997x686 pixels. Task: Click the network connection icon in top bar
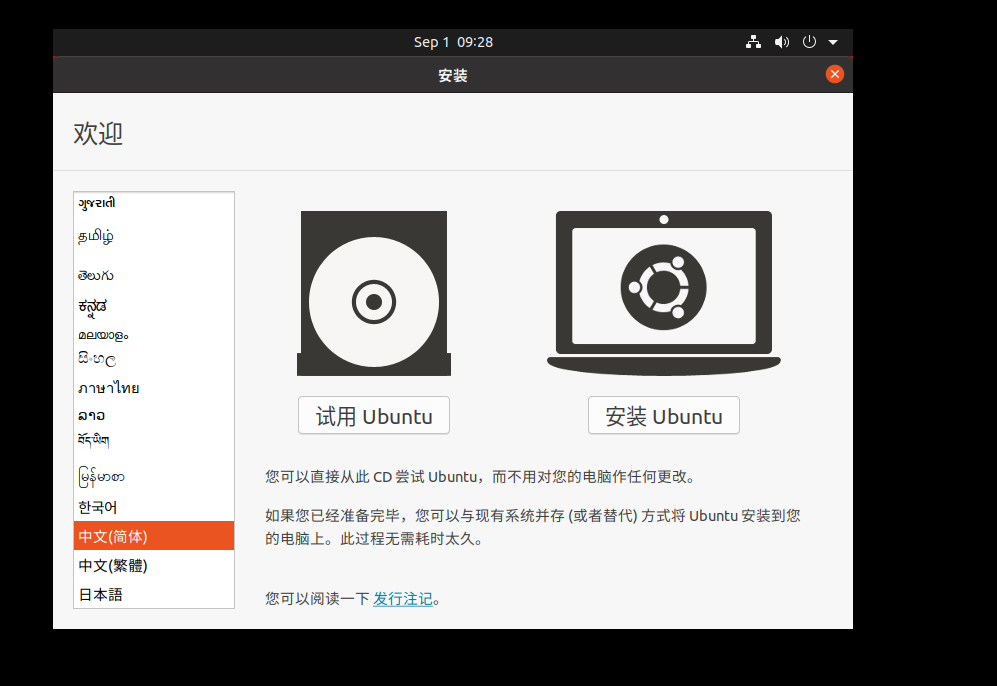pos(753,42)
